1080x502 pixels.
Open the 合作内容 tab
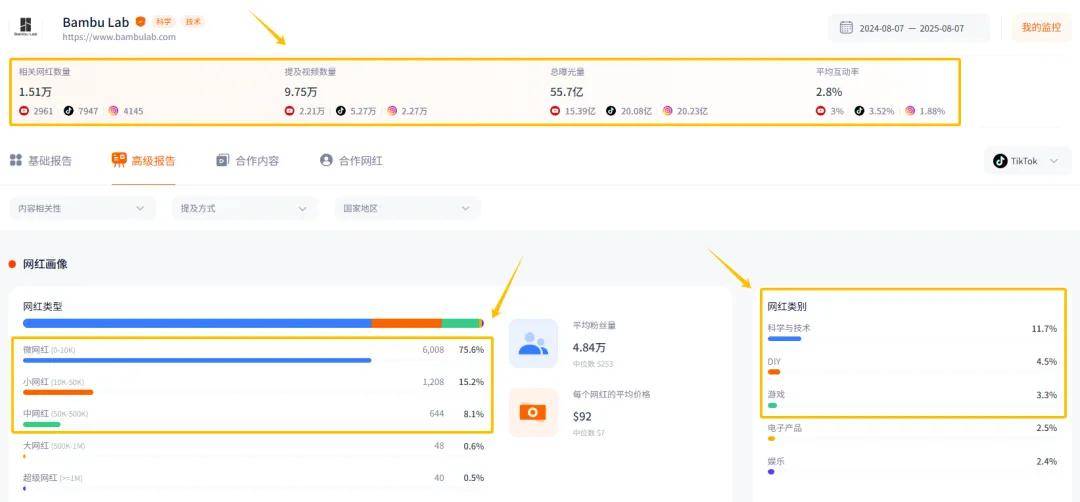pyautogui.click(x=248, y=160)
